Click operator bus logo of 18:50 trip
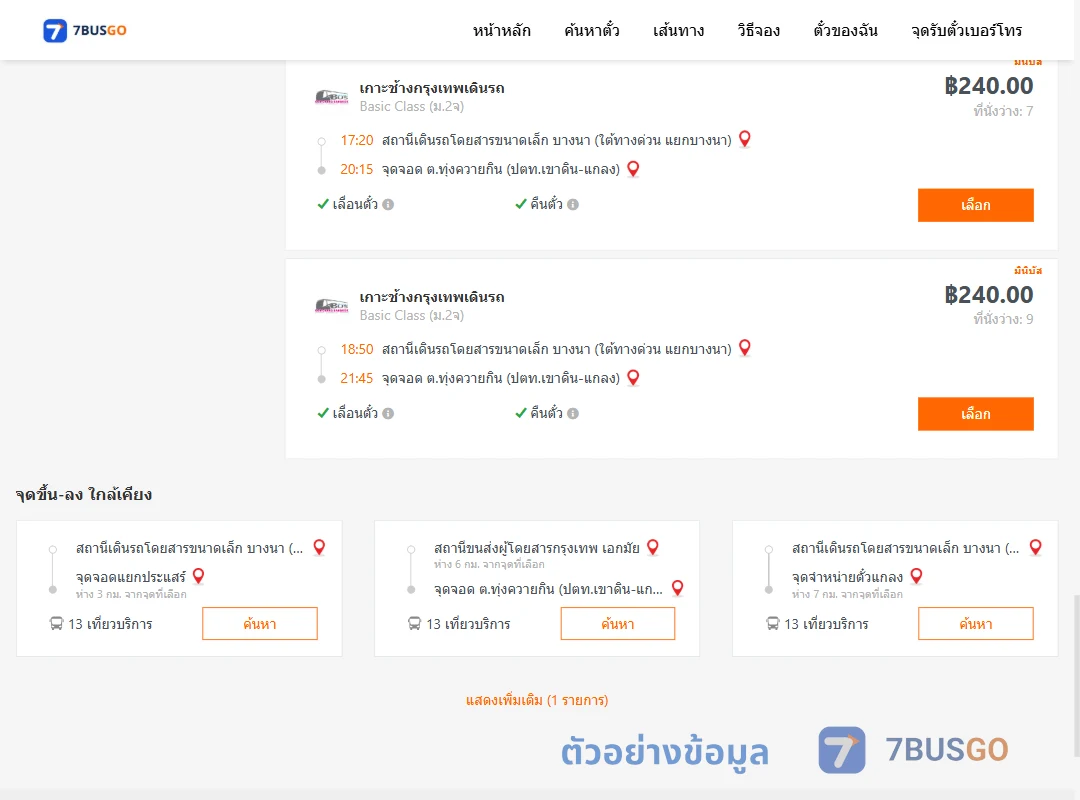Viewport: 1080px width, 800px height. pos(331,305)
